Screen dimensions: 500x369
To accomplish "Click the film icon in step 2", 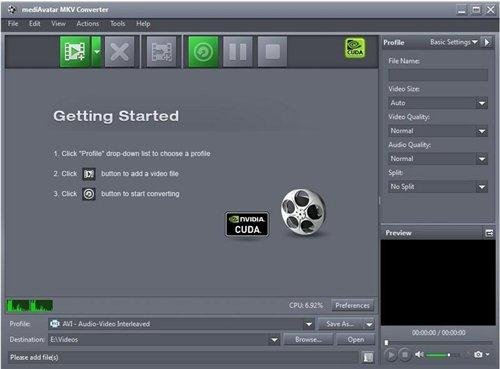I will (89, 174).
